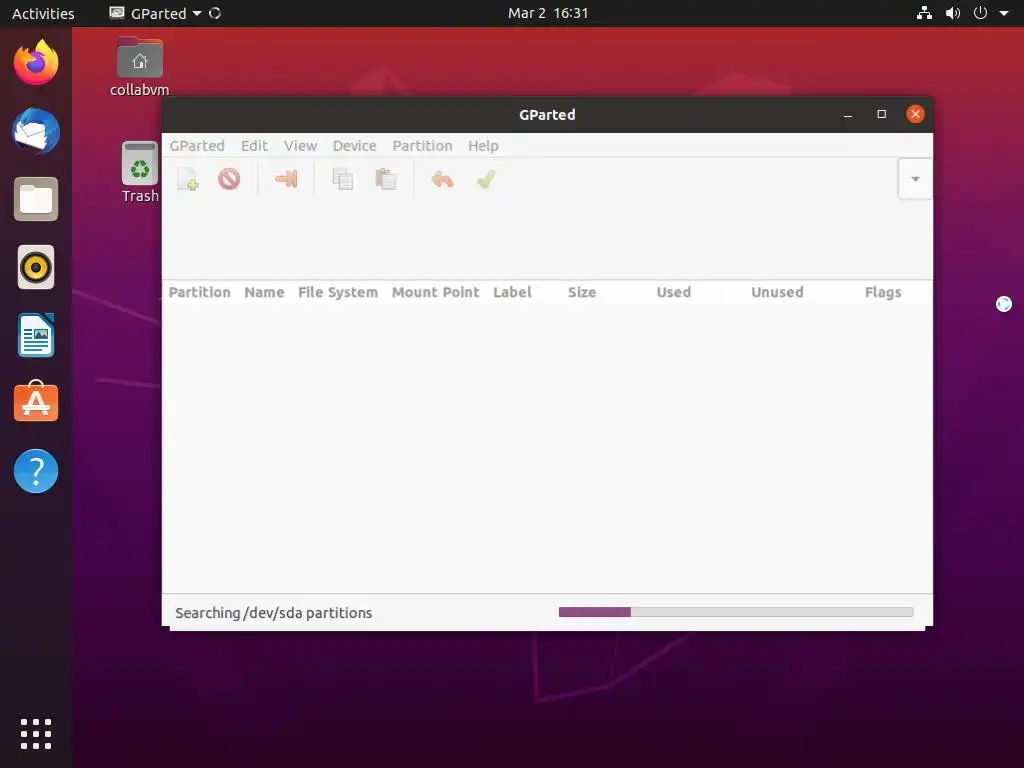Viewport: 1024px width, 768px height.
Task: Click the Unused column header
Action: 777,292
